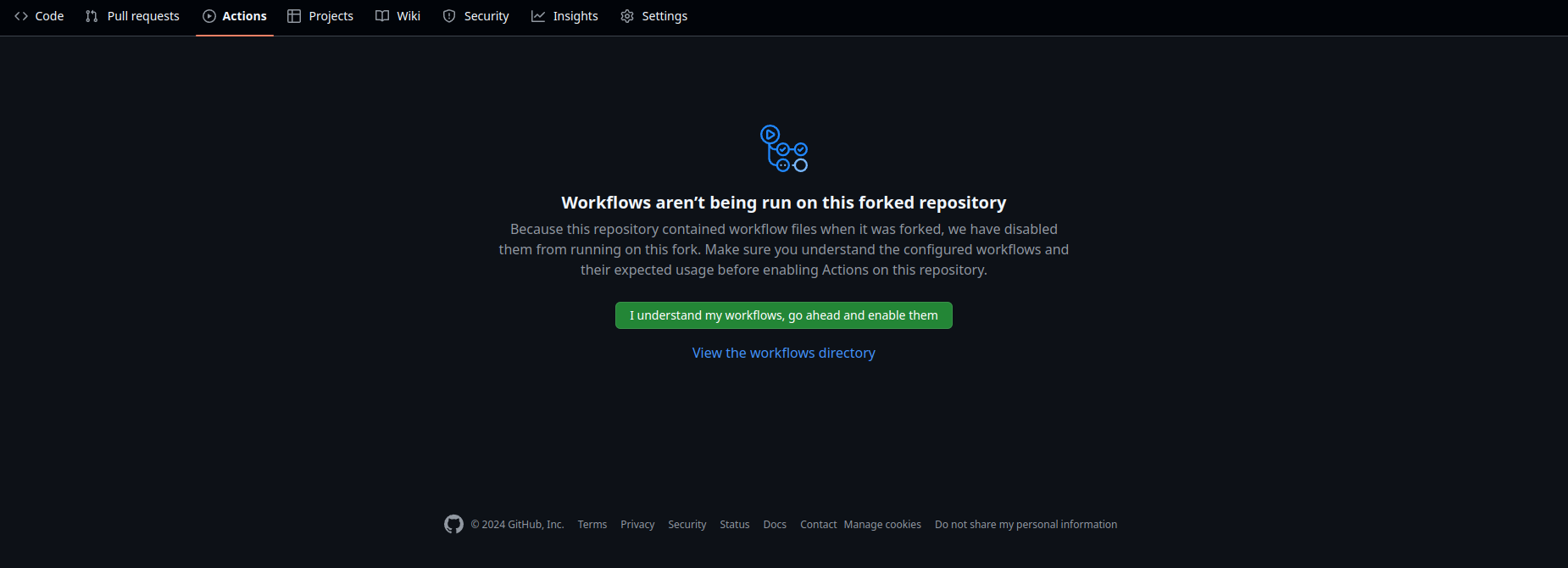Select the Actions tab

(x=235, y=16)
